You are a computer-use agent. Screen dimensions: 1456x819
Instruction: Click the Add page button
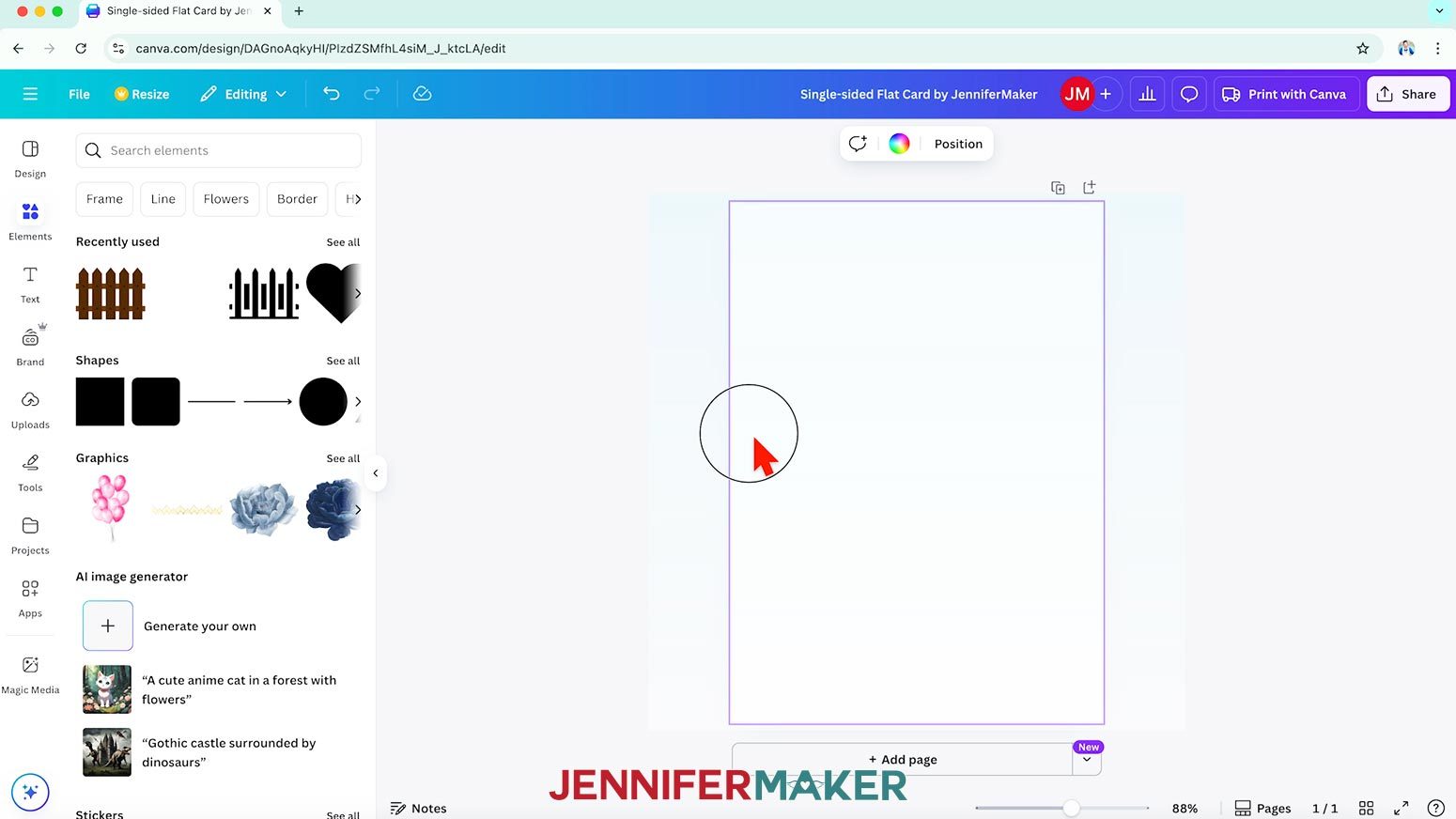coord(903,759)
